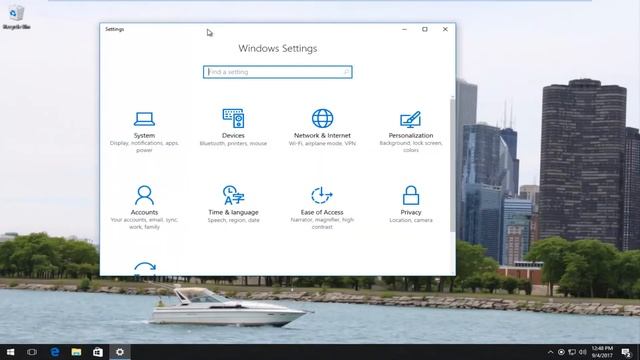The height and width of the screenshot is (360, 640).
Task: Select the Personalization label
Action: pyautogui.click(x=411, y=136)
